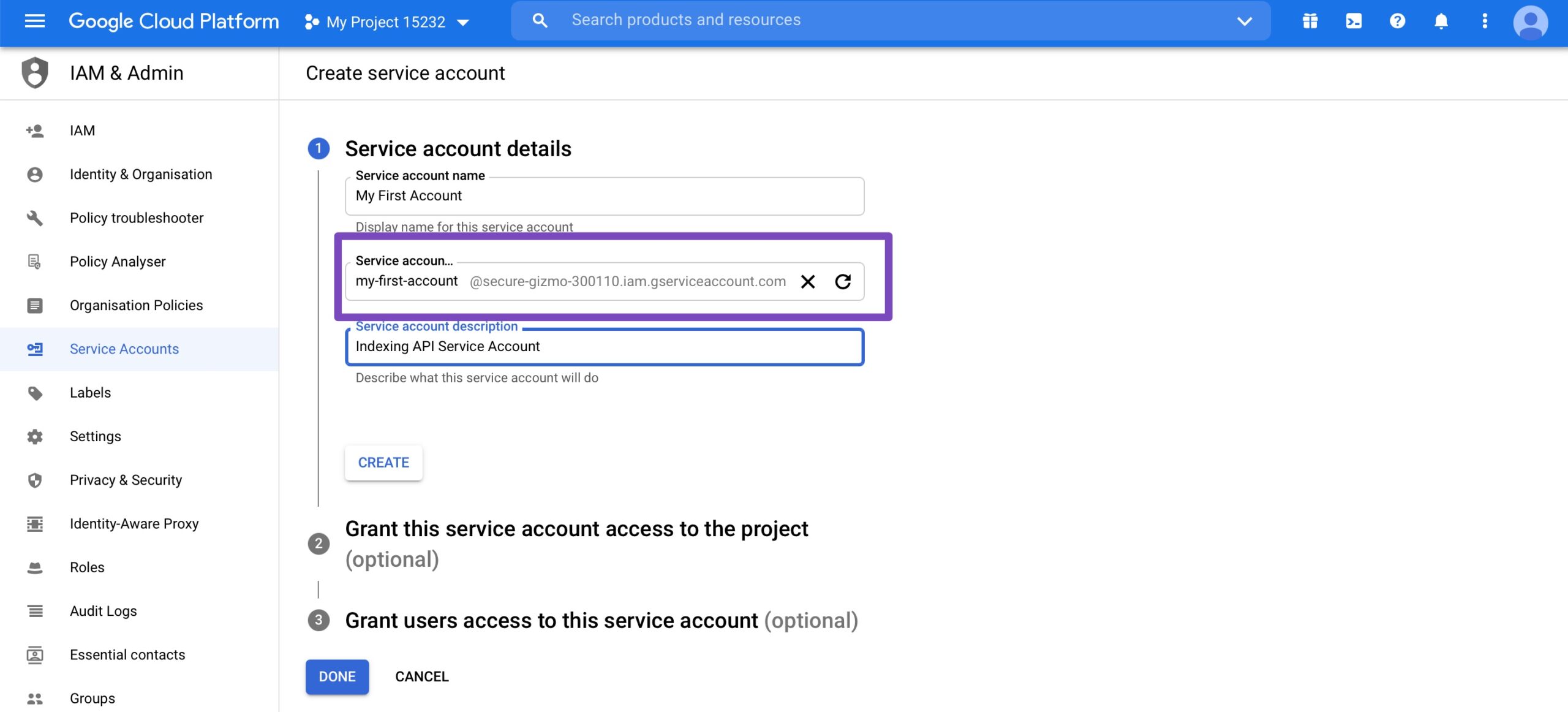Expand step 3 Grant users access
The width and height of the screenshot is (1568, 712).
[601, 621]
